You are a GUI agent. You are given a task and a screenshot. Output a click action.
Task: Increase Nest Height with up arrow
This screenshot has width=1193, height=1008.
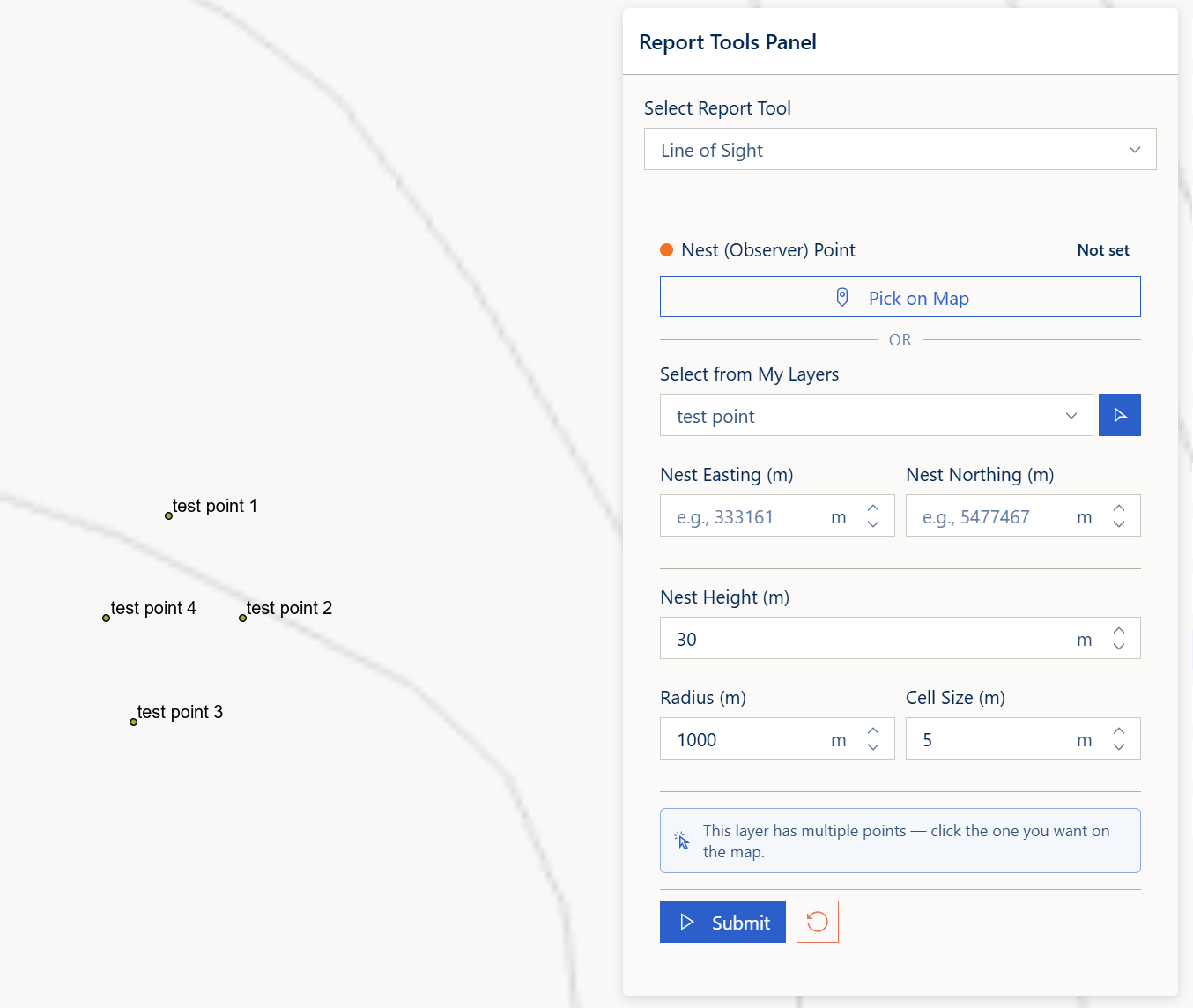click(x=1119, y=631)
